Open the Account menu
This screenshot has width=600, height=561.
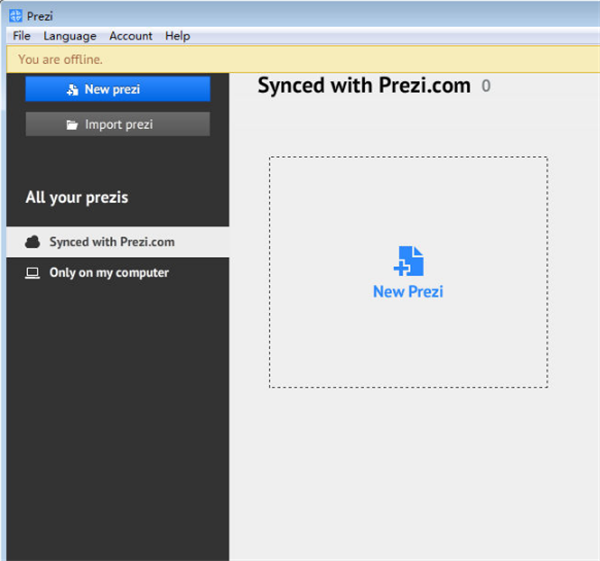tap(131, 36)
